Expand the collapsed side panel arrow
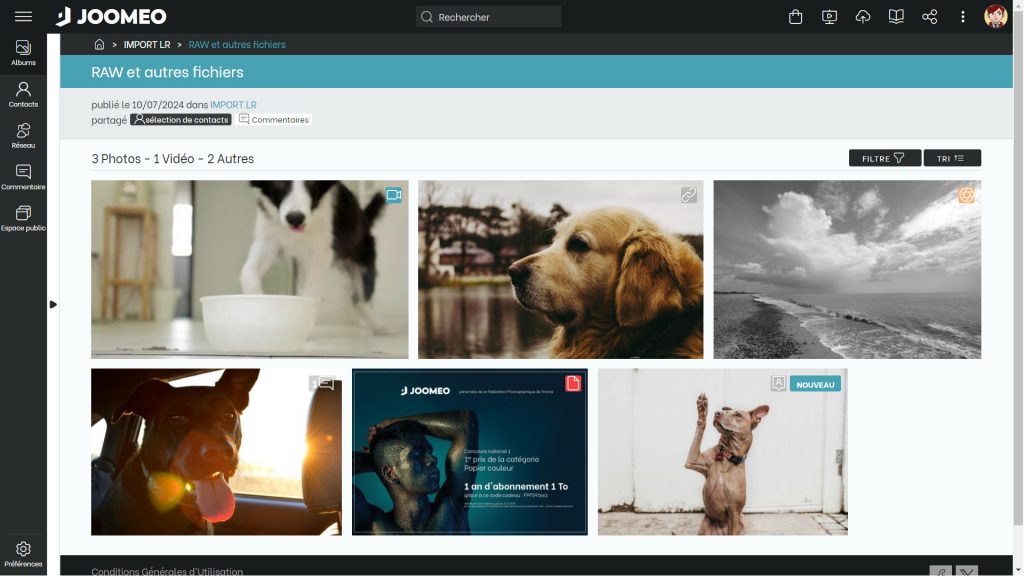The image size is (1024, 576). point(53,304)
